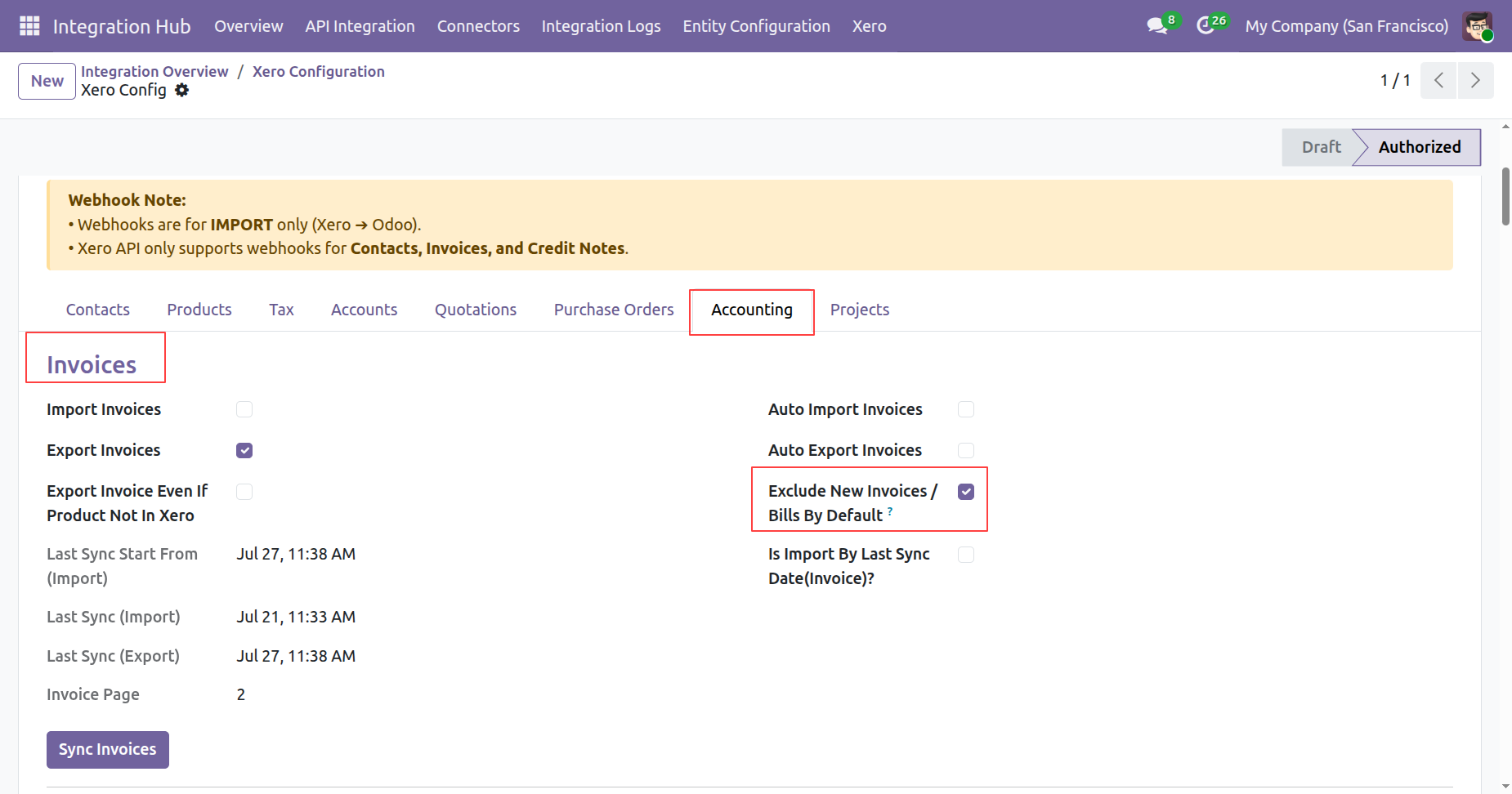The width and height of the screenshot is (1512, 794).
Task: Open the chat messages icon
Action: pyautogui.click(x=1156, y=26)
